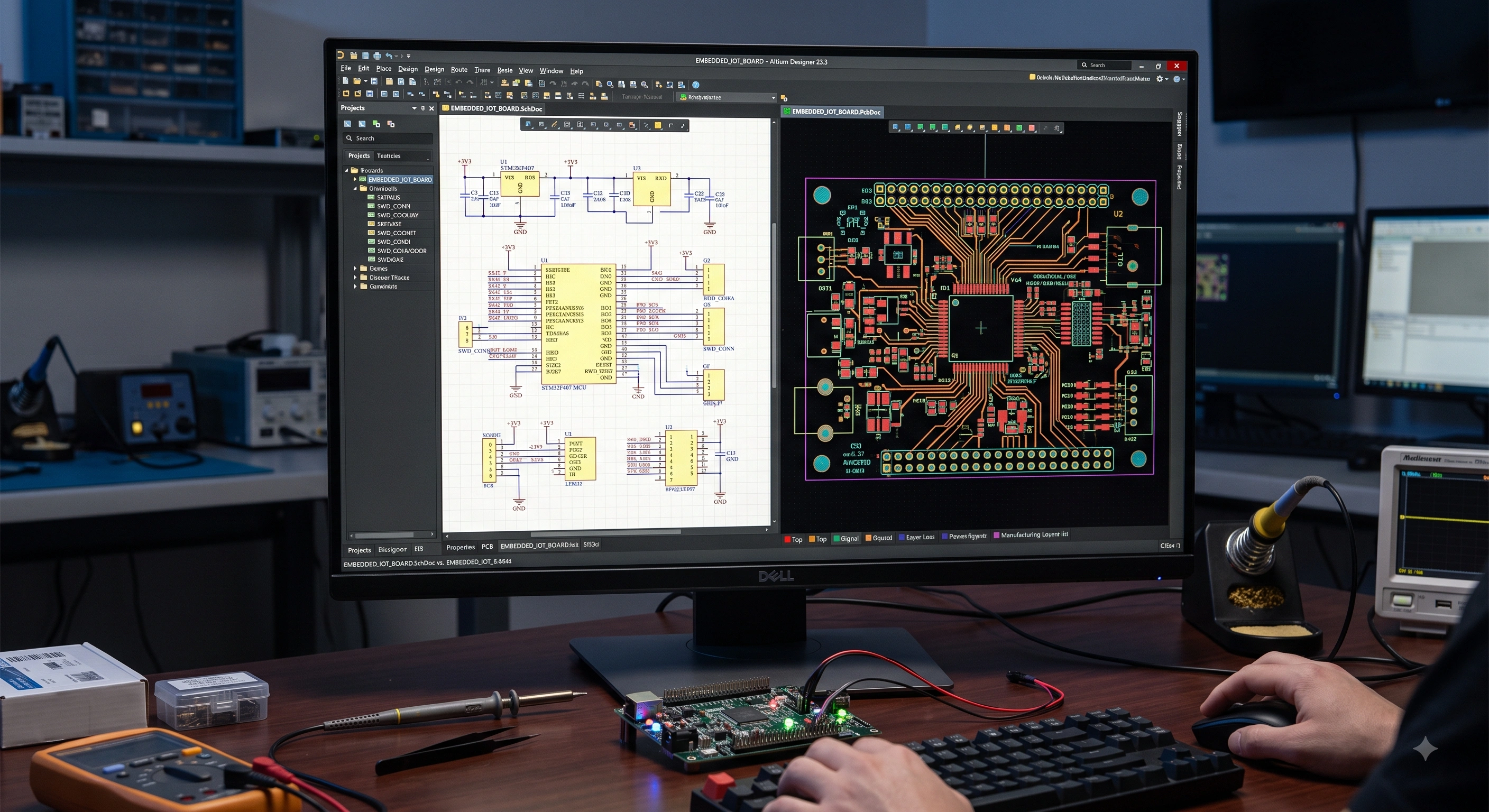
Task: Click the red icon in PCB active bar
Action: (x=1032, y=128)
